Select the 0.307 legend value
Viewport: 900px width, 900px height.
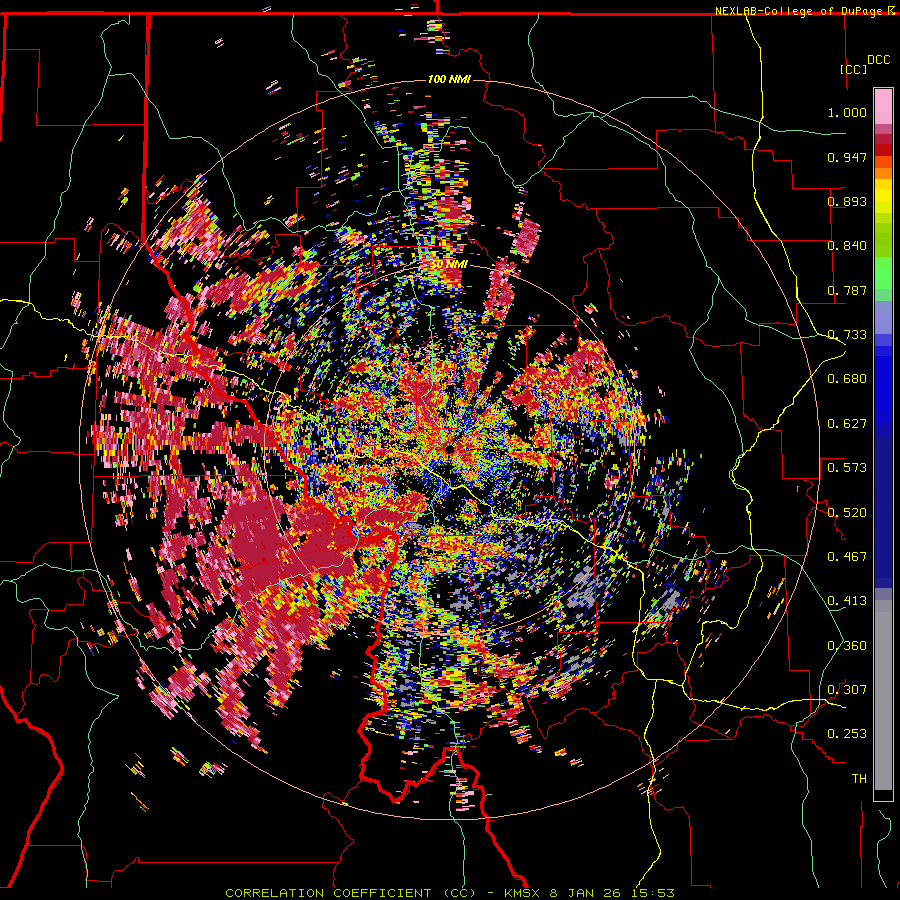pos(847,690)
